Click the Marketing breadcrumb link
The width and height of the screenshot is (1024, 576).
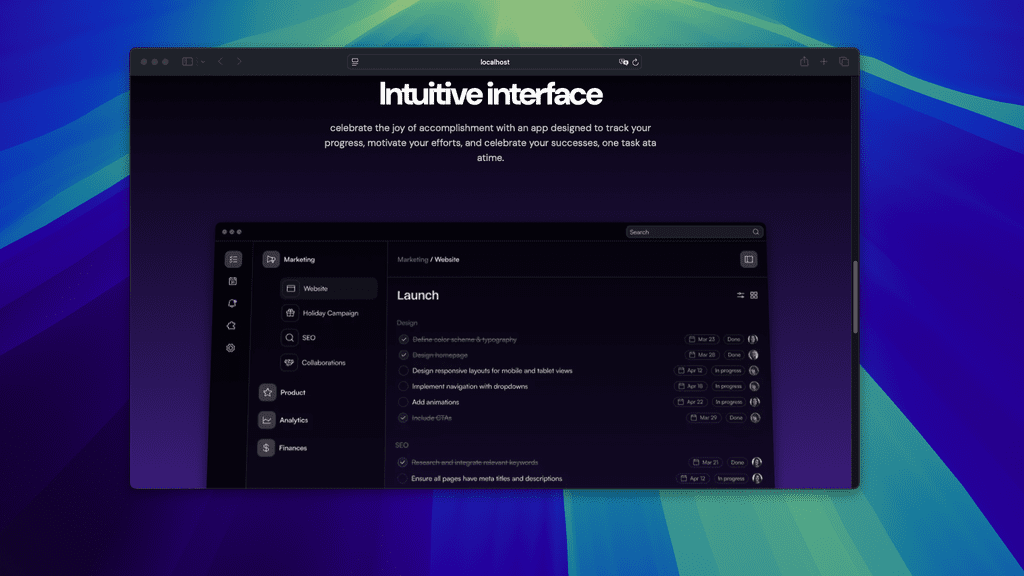pos(412,259)
